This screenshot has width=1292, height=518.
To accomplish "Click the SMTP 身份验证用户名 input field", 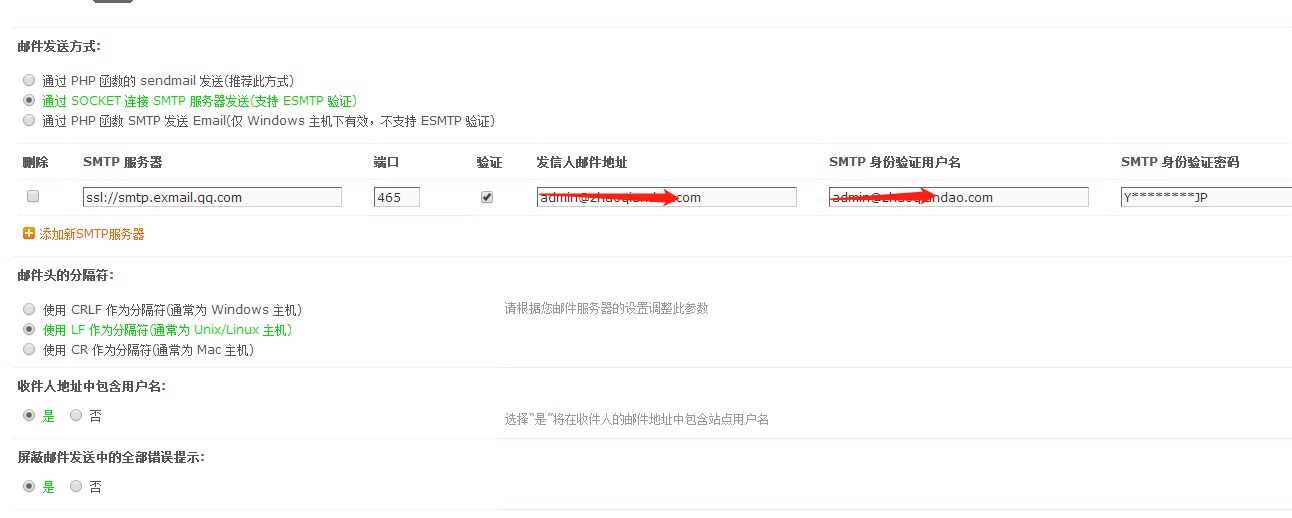I will coord(958,197).
